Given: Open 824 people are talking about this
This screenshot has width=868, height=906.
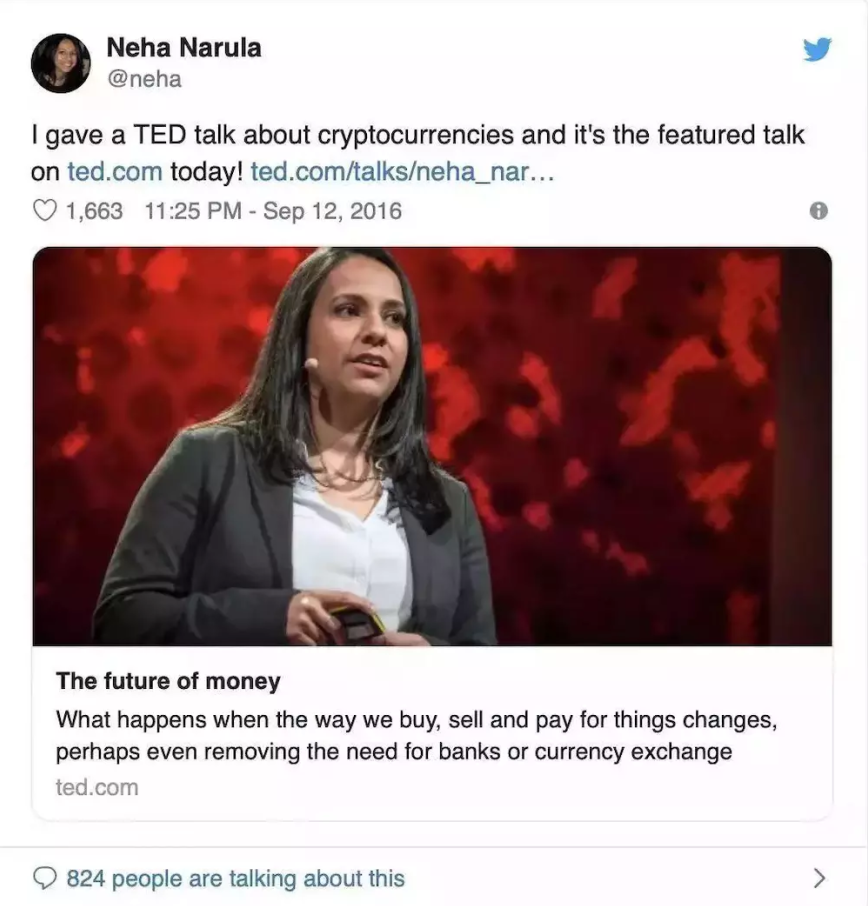Looking at the screenshot, I should click(236, 878).
